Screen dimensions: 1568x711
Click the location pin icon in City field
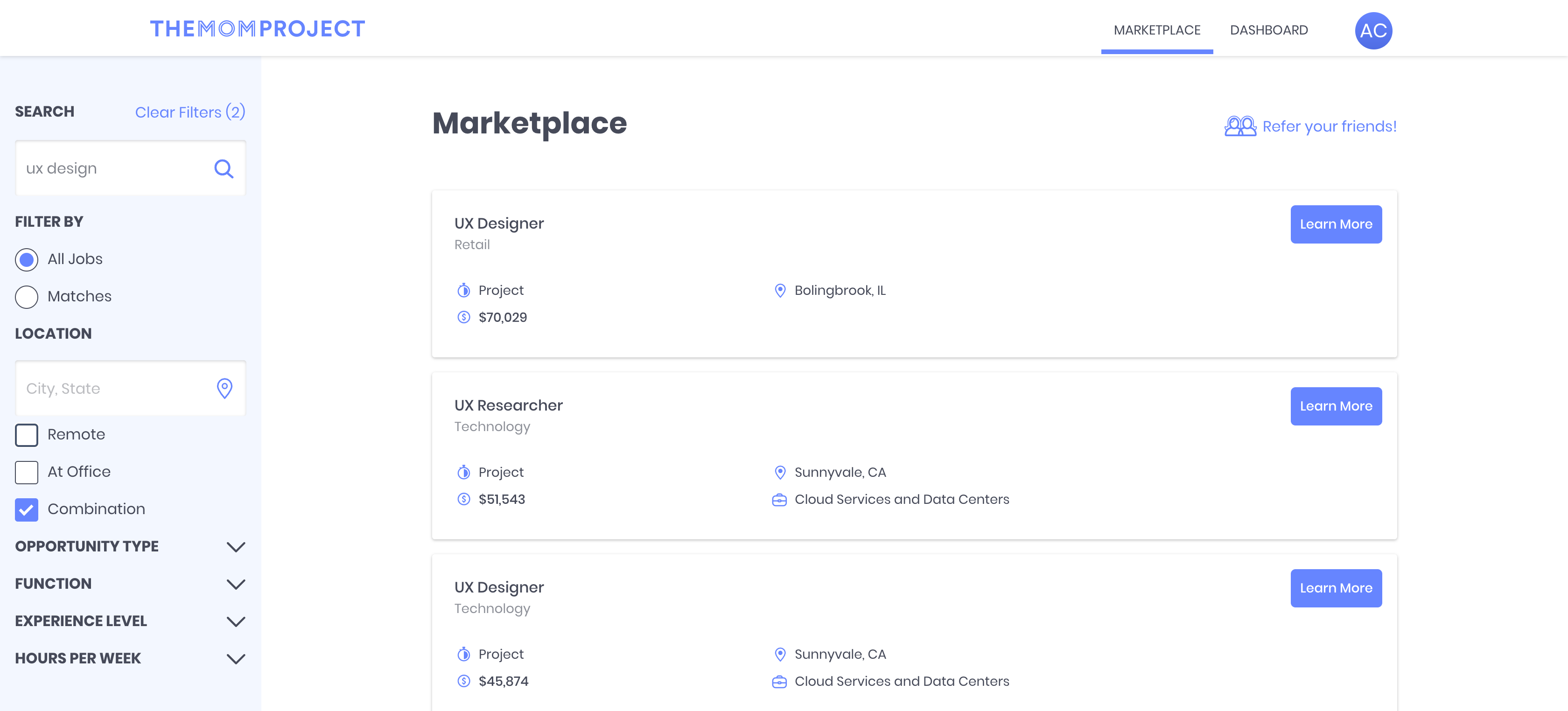224,388
